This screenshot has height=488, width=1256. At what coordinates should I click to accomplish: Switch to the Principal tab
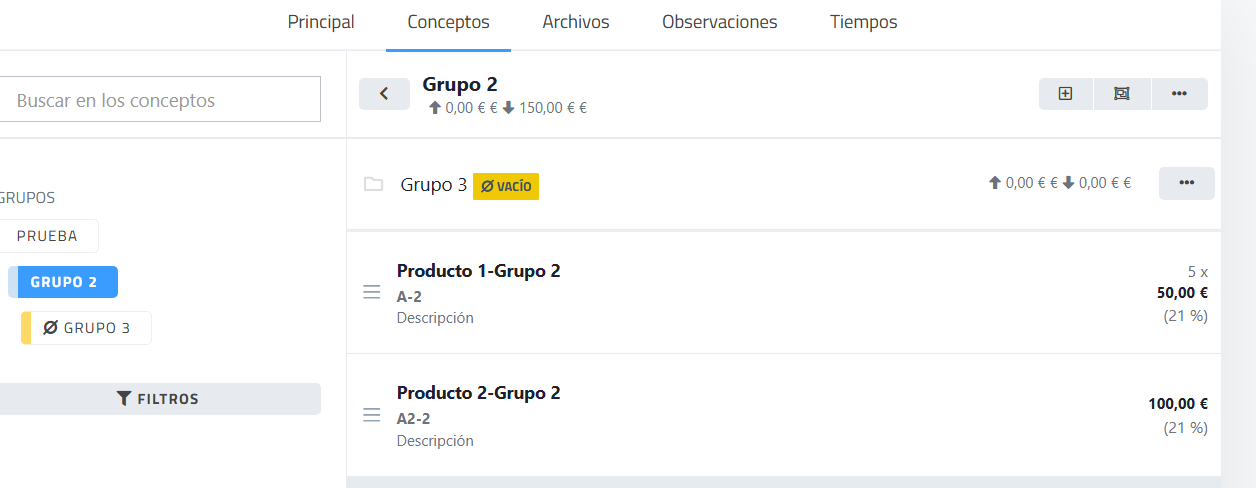tap(321, 22)
